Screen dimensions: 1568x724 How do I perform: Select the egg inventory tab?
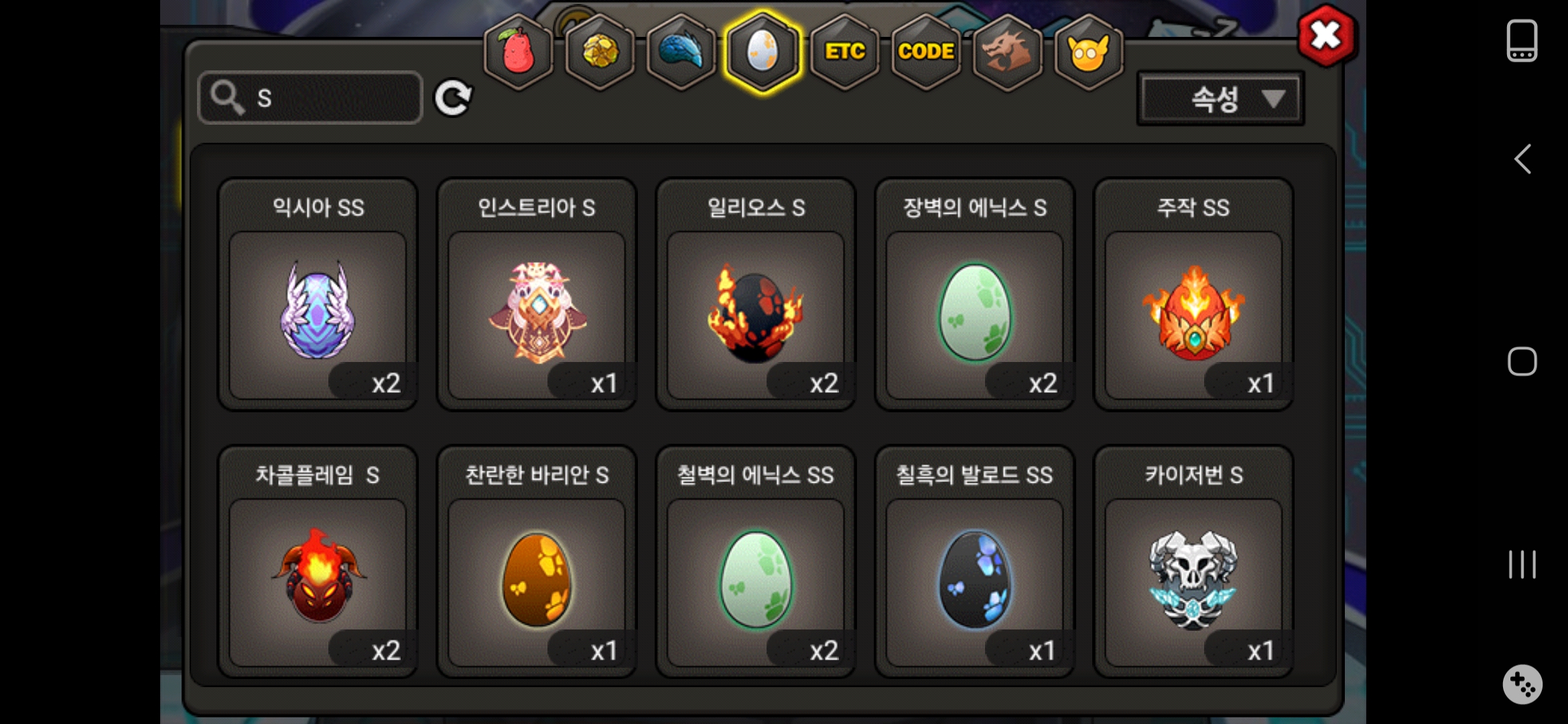coord(763,52)
